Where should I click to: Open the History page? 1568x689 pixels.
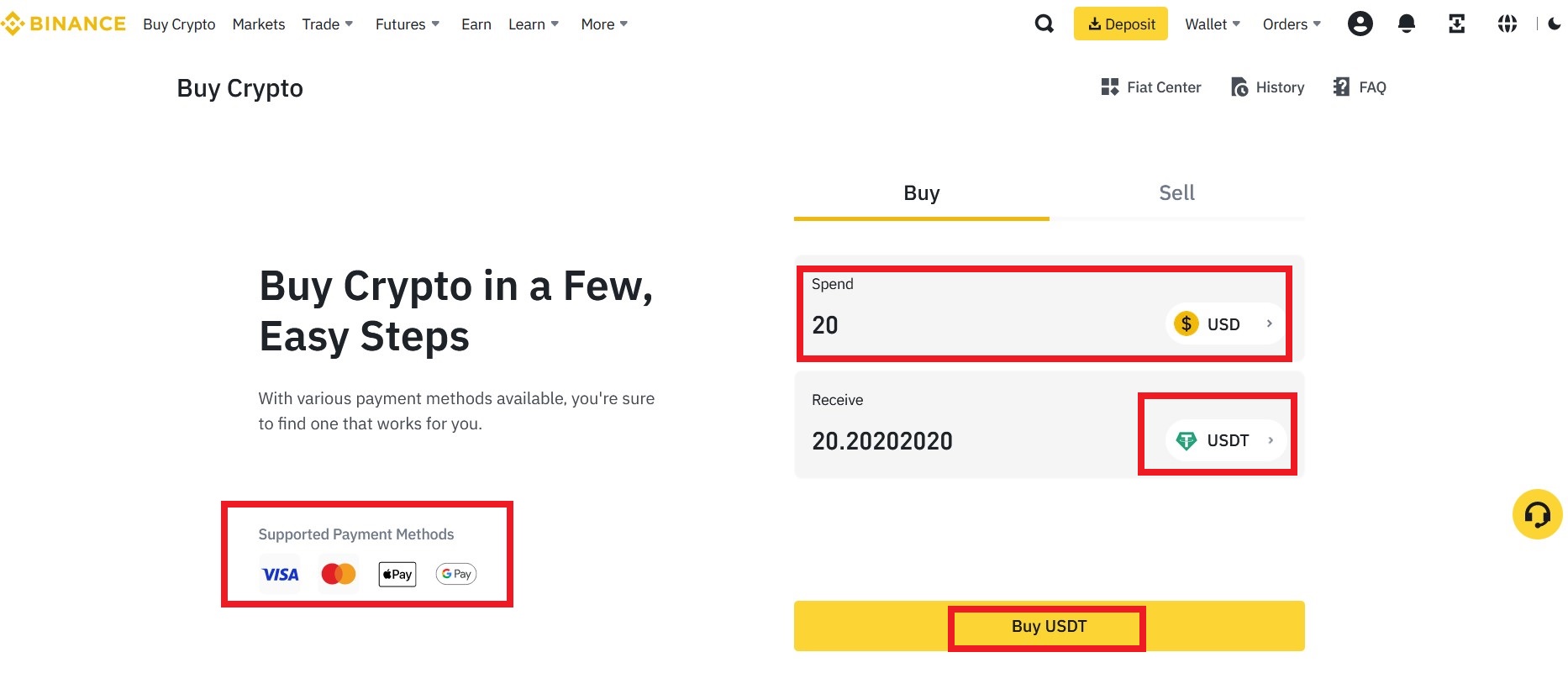click(1267, 87)
